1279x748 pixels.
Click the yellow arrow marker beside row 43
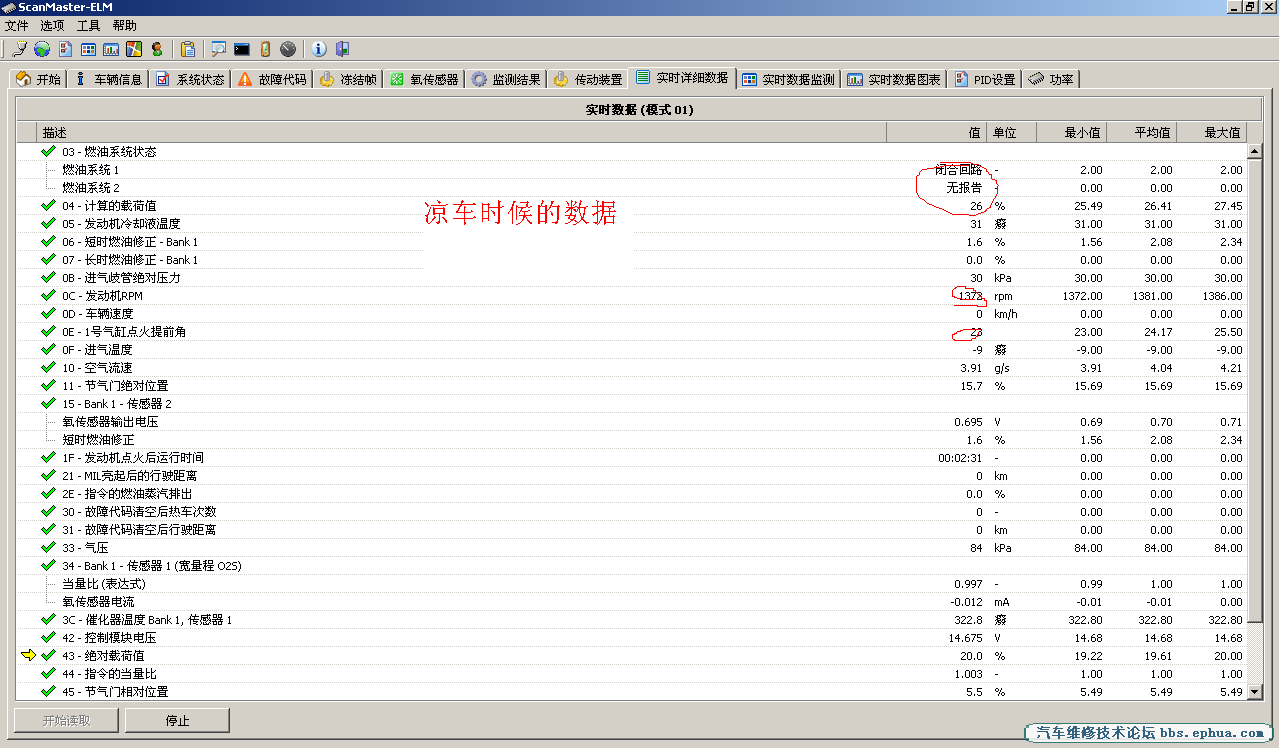28,655
